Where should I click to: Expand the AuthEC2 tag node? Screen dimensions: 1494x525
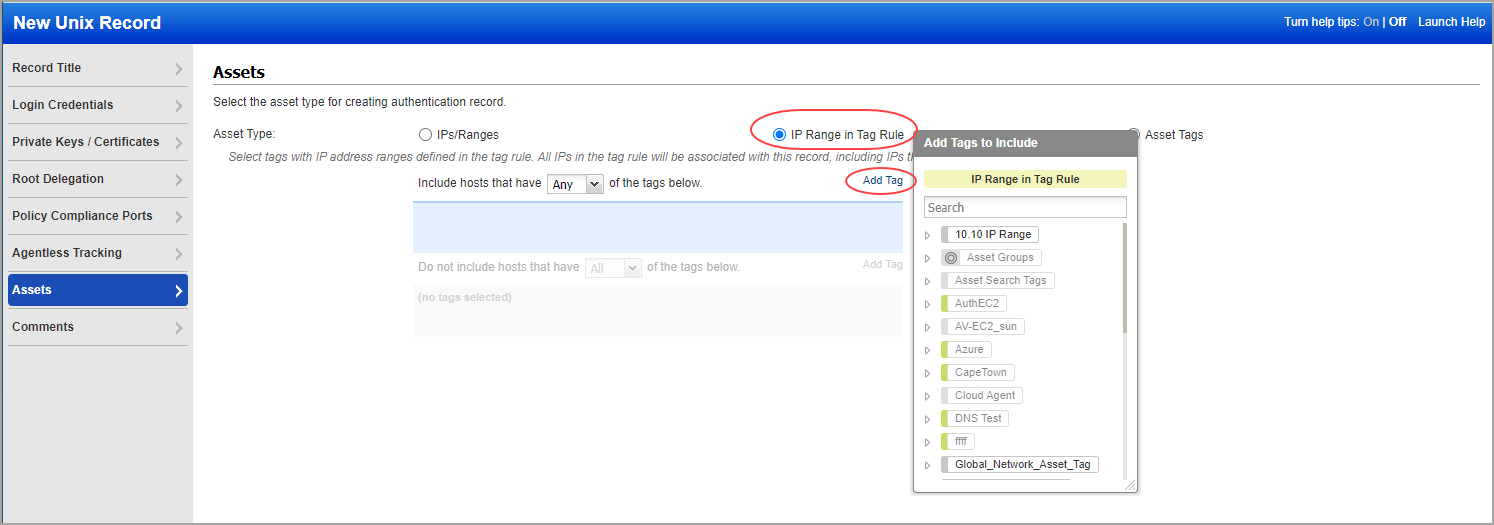(928, 304)
